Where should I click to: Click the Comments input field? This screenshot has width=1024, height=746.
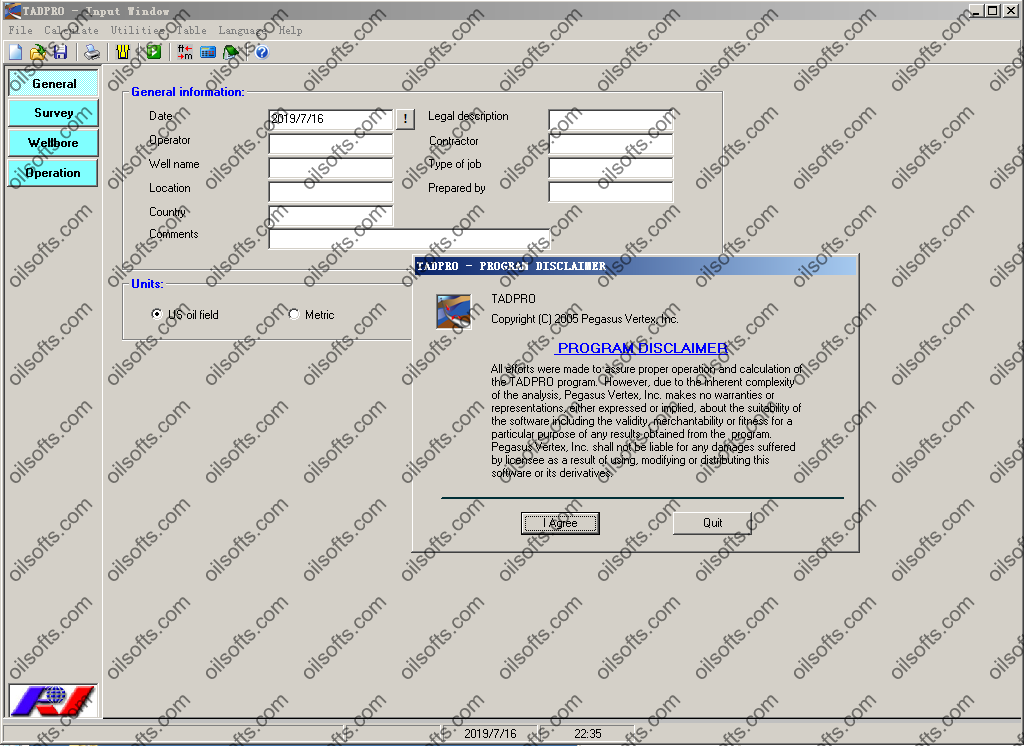(409, 238)
